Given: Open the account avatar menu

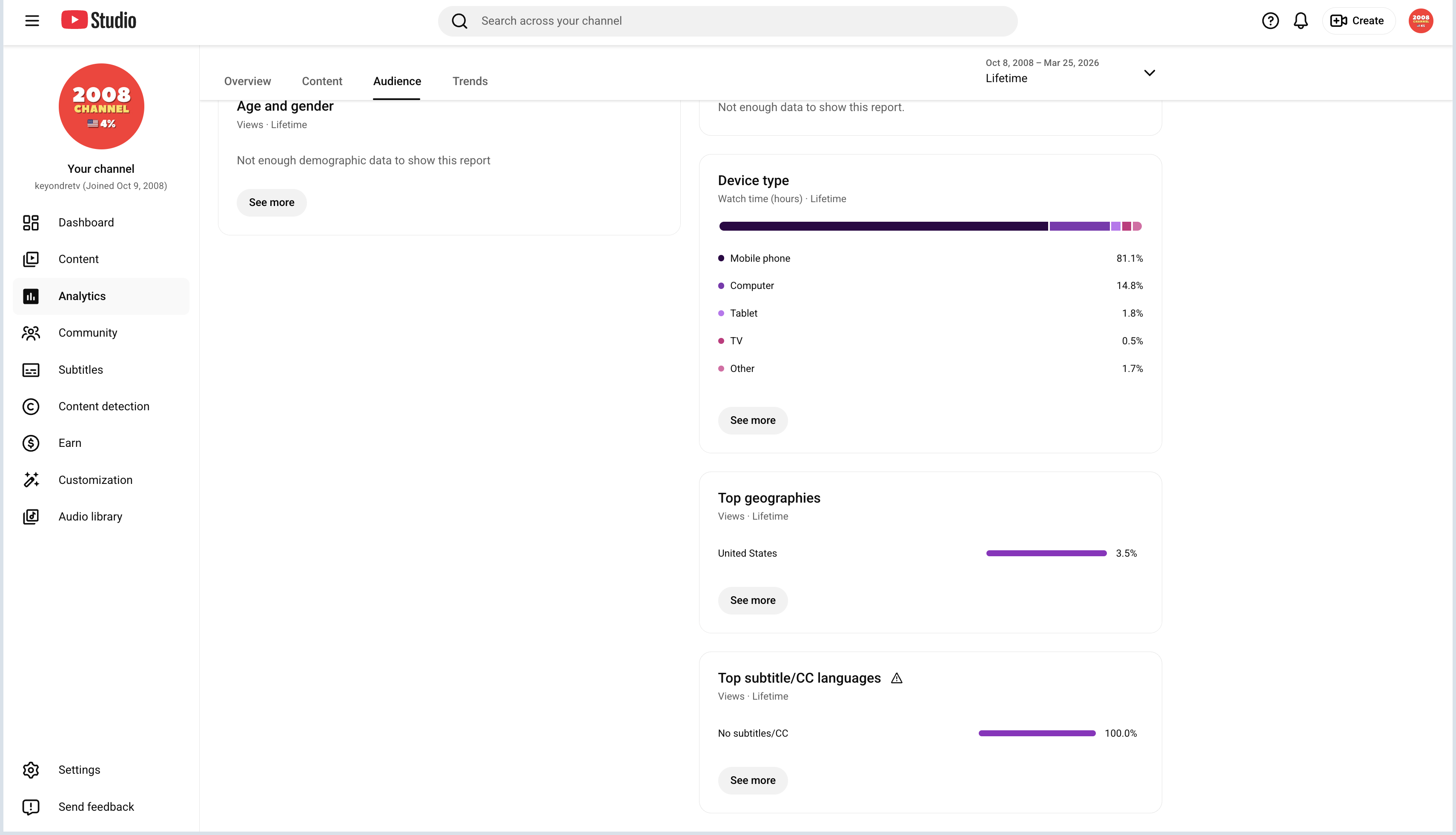Looking at the screenshot, I should click(x=1420, y=21).
